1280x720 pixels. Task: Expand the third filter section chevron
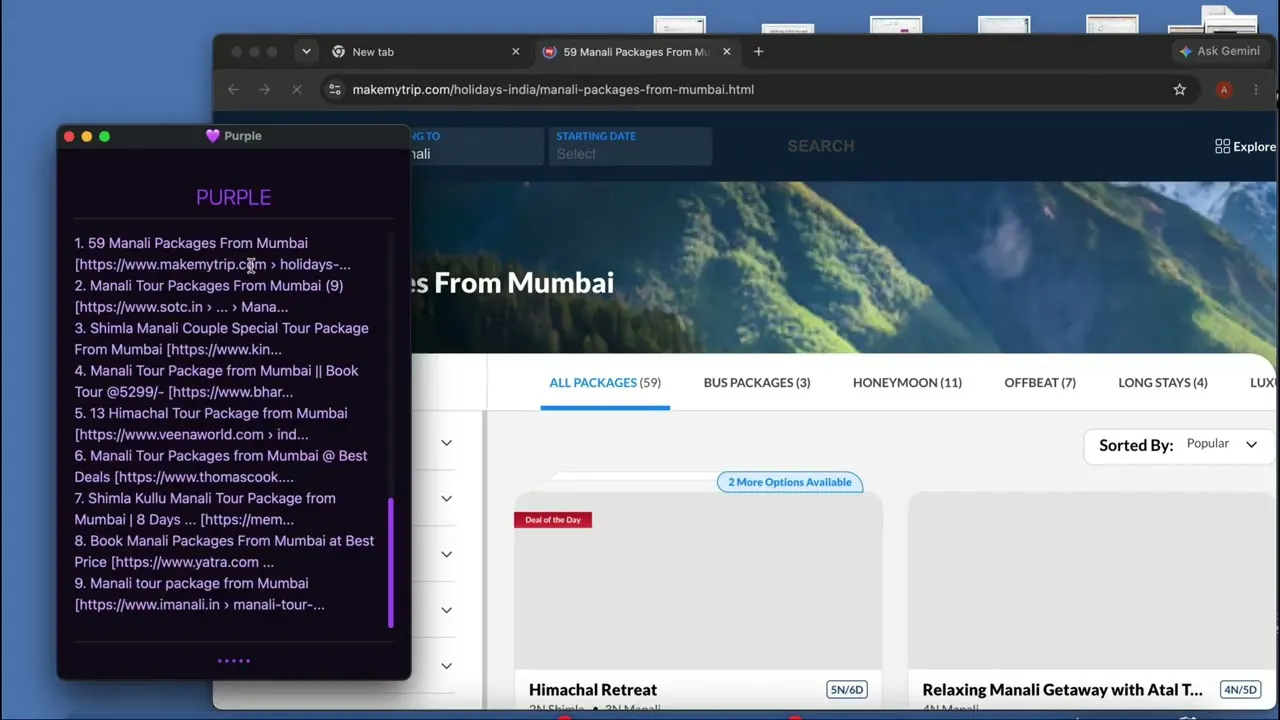(446, 554)
